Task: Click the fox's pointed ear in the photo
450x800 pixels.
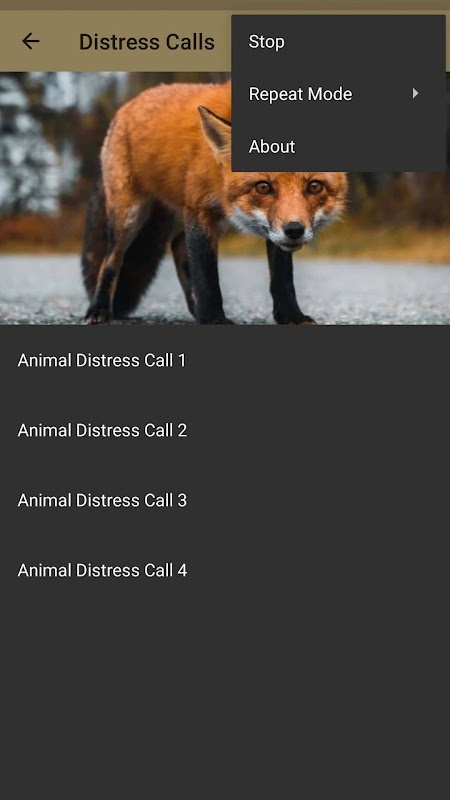Action: click(215, 131)
